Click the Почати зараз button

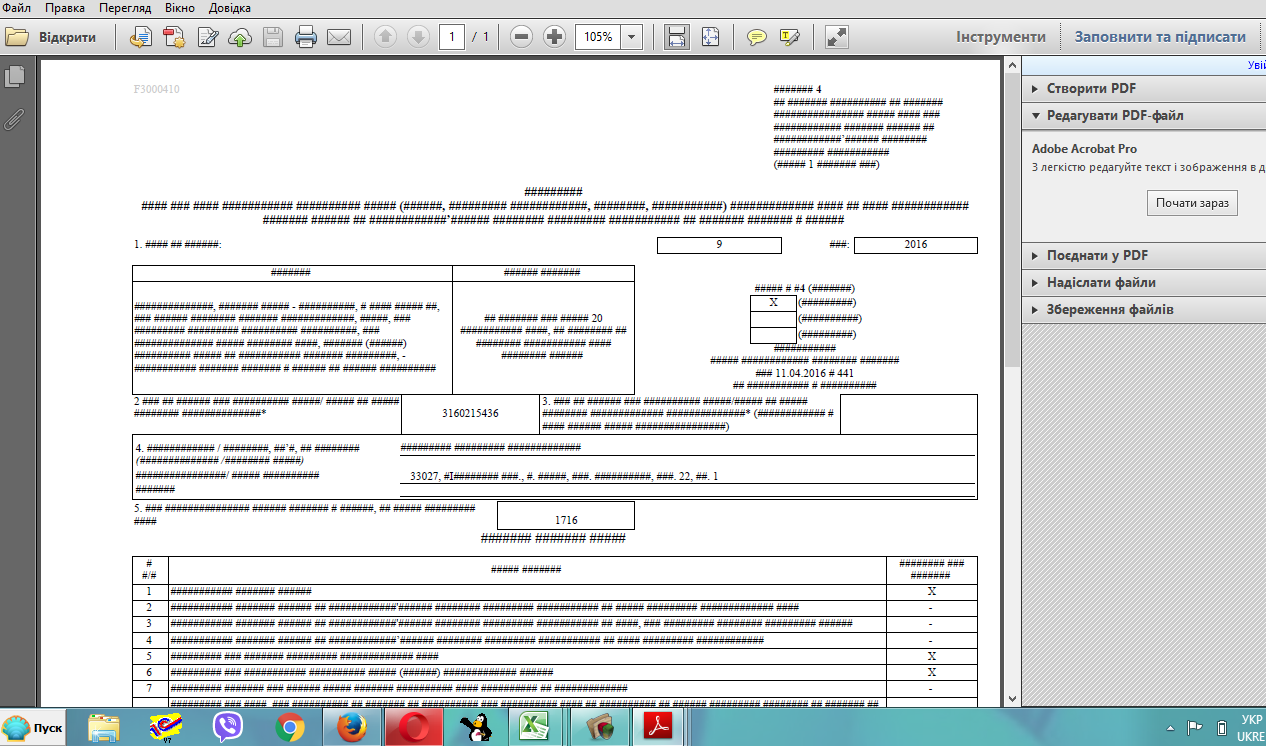coord(1192,202)
